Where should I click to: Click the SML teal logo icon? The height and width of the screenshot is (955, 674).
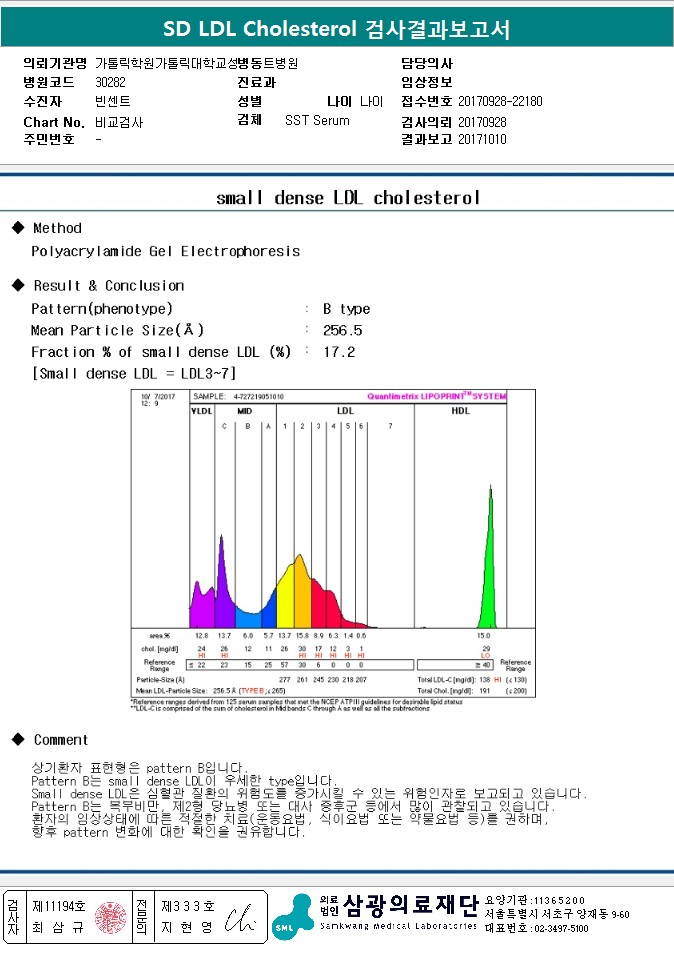tap(291, 916)
